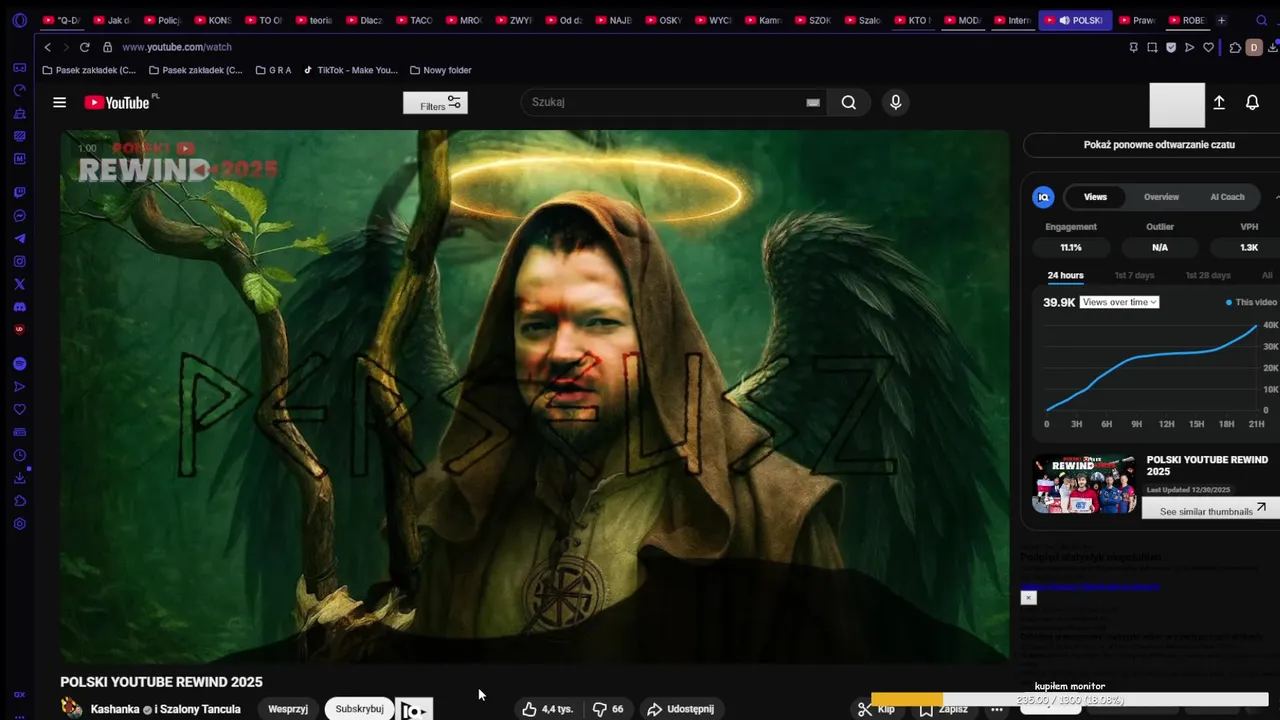Open the downloads sidebar icon
This screenshot has height=720, width=1280.
tap(19, 478)
